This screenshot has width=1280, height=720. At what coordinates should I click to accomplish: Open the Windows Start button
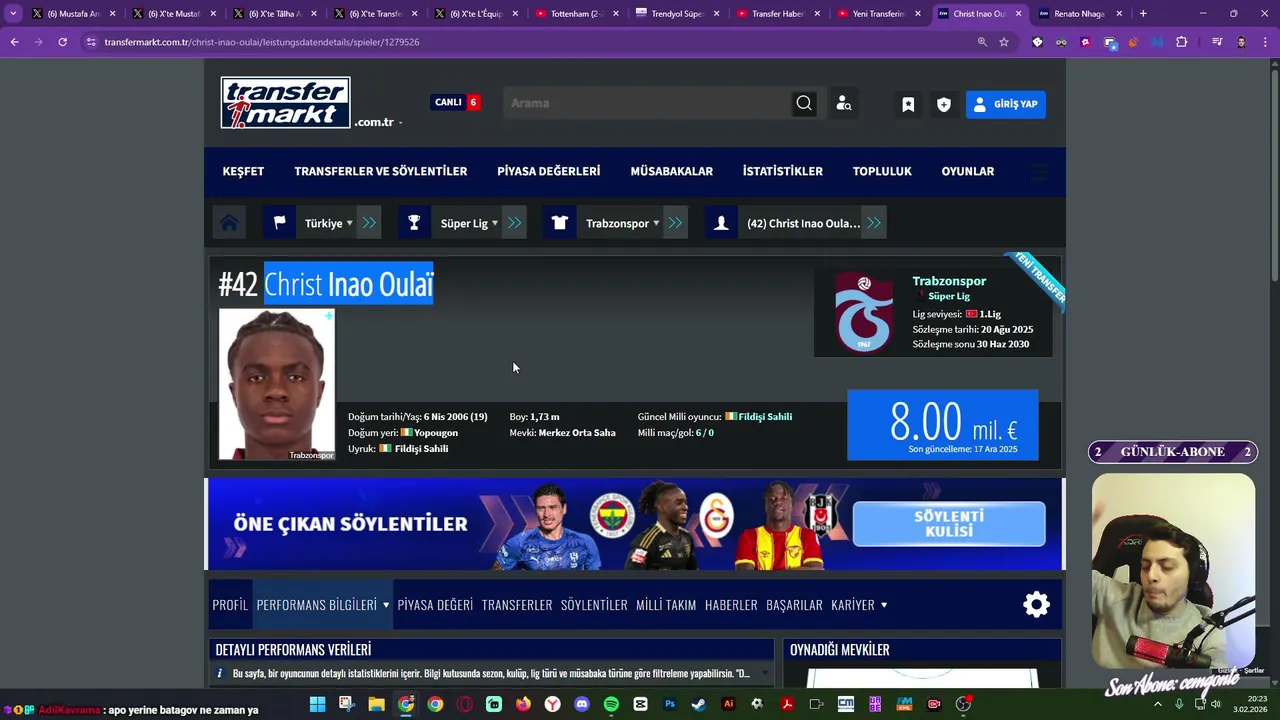[317, 704]
